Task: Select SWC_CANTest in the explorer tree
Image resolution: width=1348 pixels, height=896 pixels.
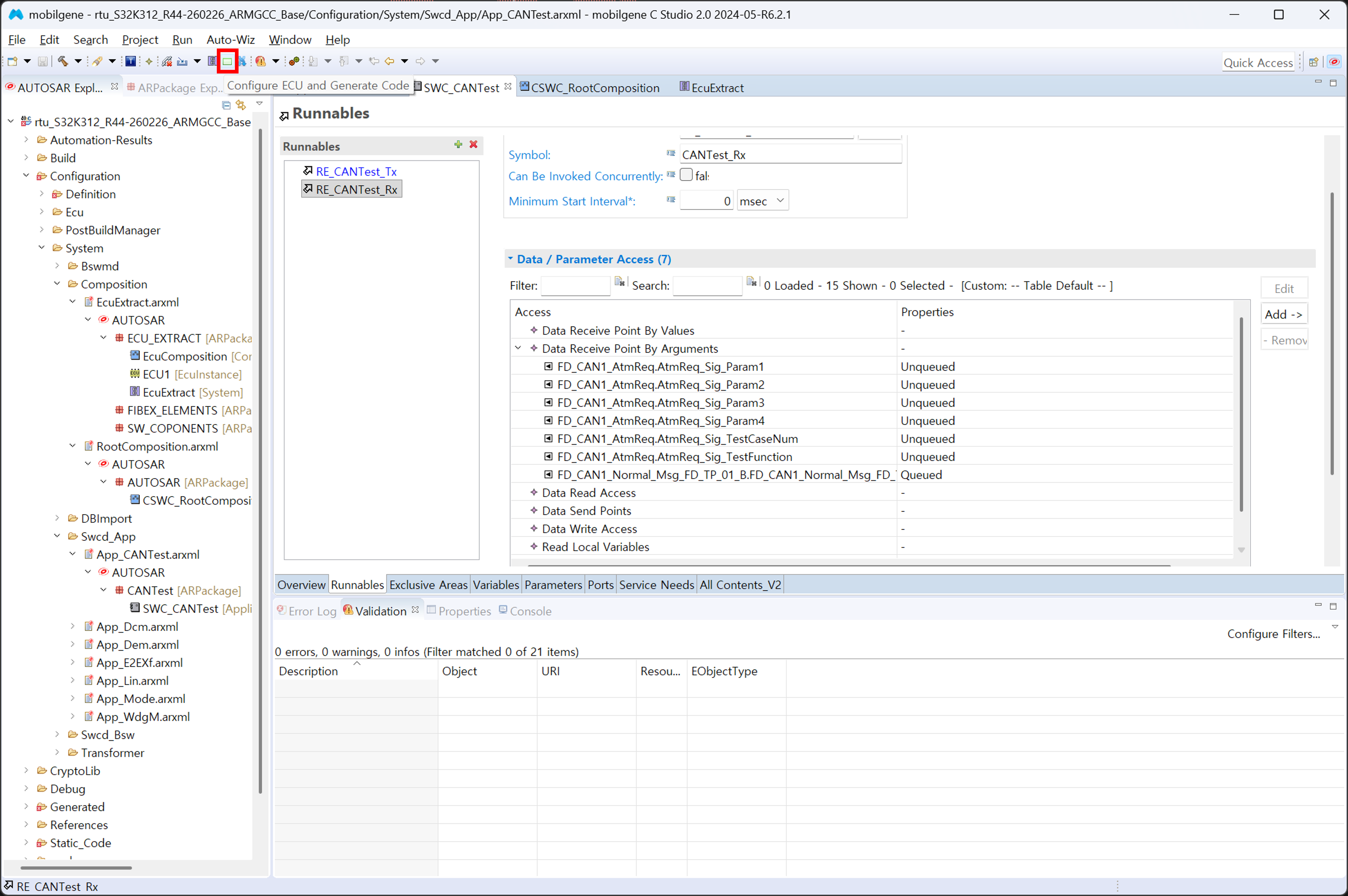Action: (180, 609)
